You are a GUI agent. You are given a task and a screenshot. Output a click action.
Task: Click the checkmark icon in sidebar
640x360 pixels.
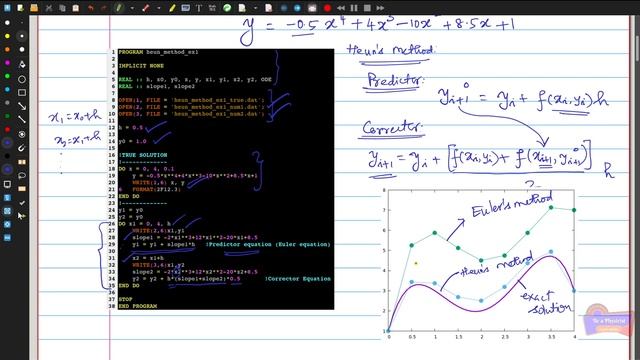coord(22,202)
